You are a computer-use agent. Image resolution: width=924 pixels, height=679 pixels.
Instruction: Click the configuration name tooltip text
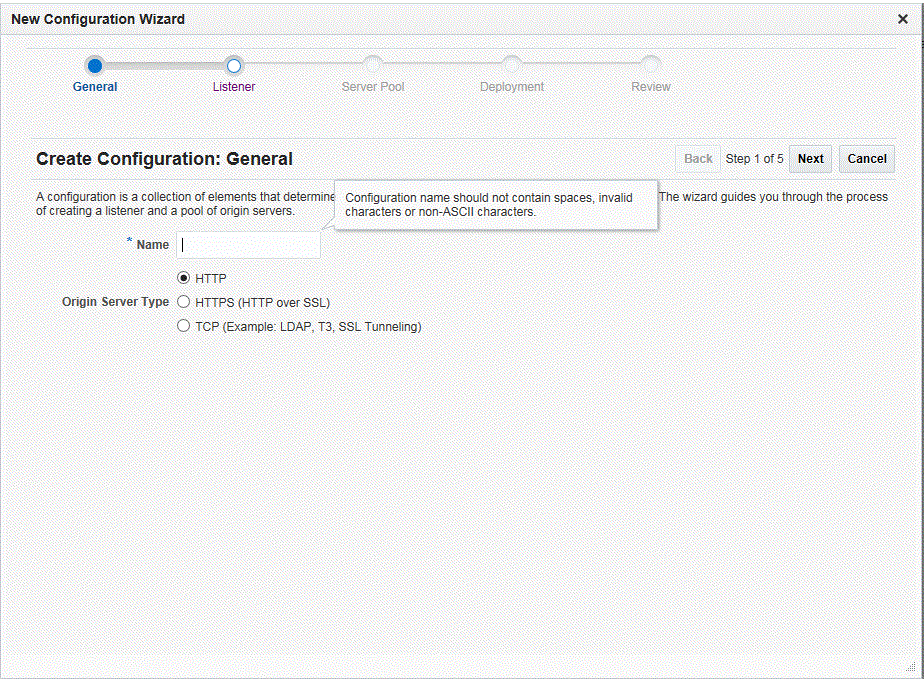(489, 205)
